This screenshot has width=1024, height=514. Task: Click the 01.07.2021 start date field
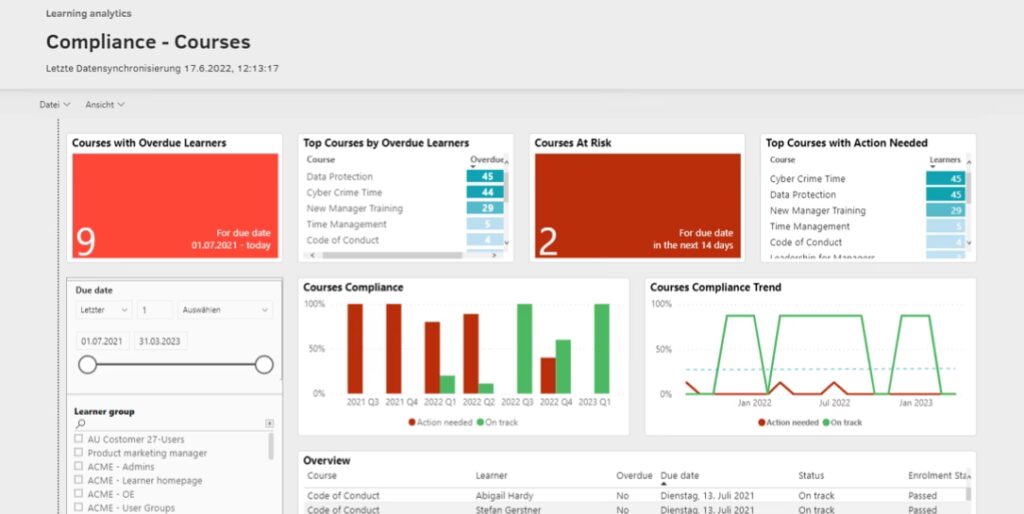coord(100,341)
